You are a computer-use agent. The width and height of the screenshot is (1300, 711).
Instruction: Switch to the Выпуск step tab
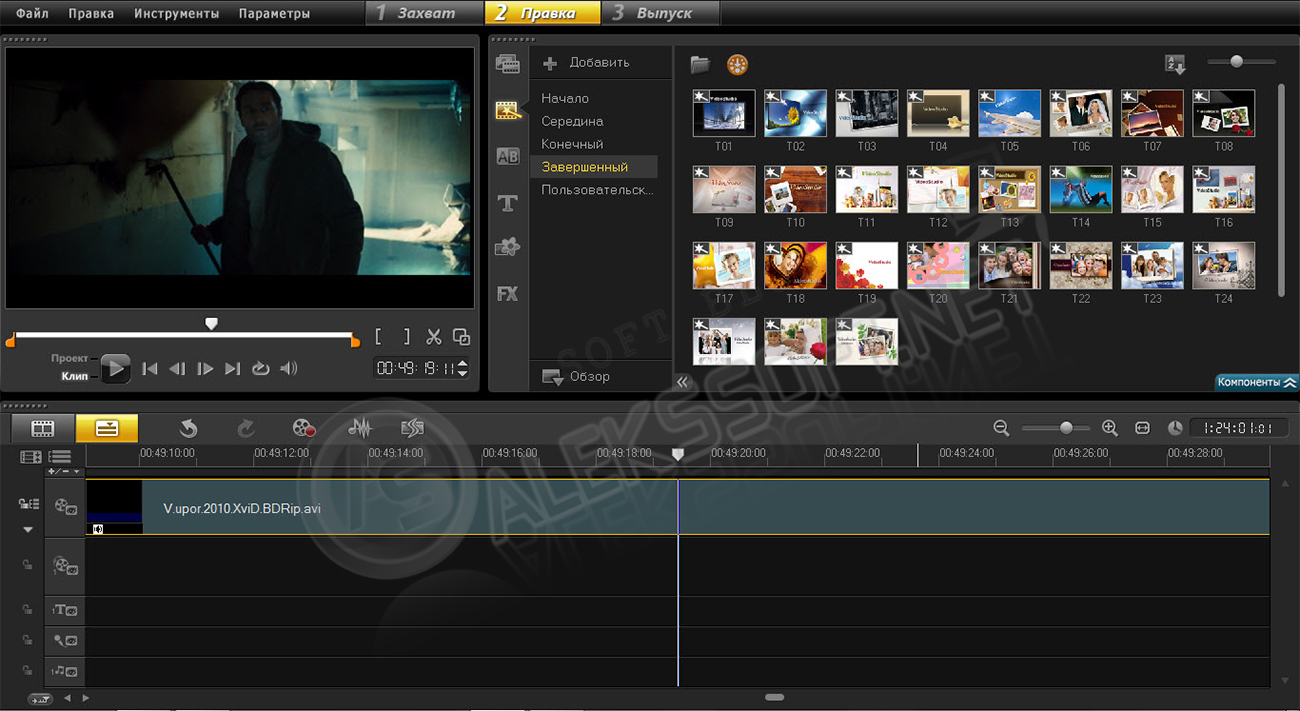[x=663, y=13]
